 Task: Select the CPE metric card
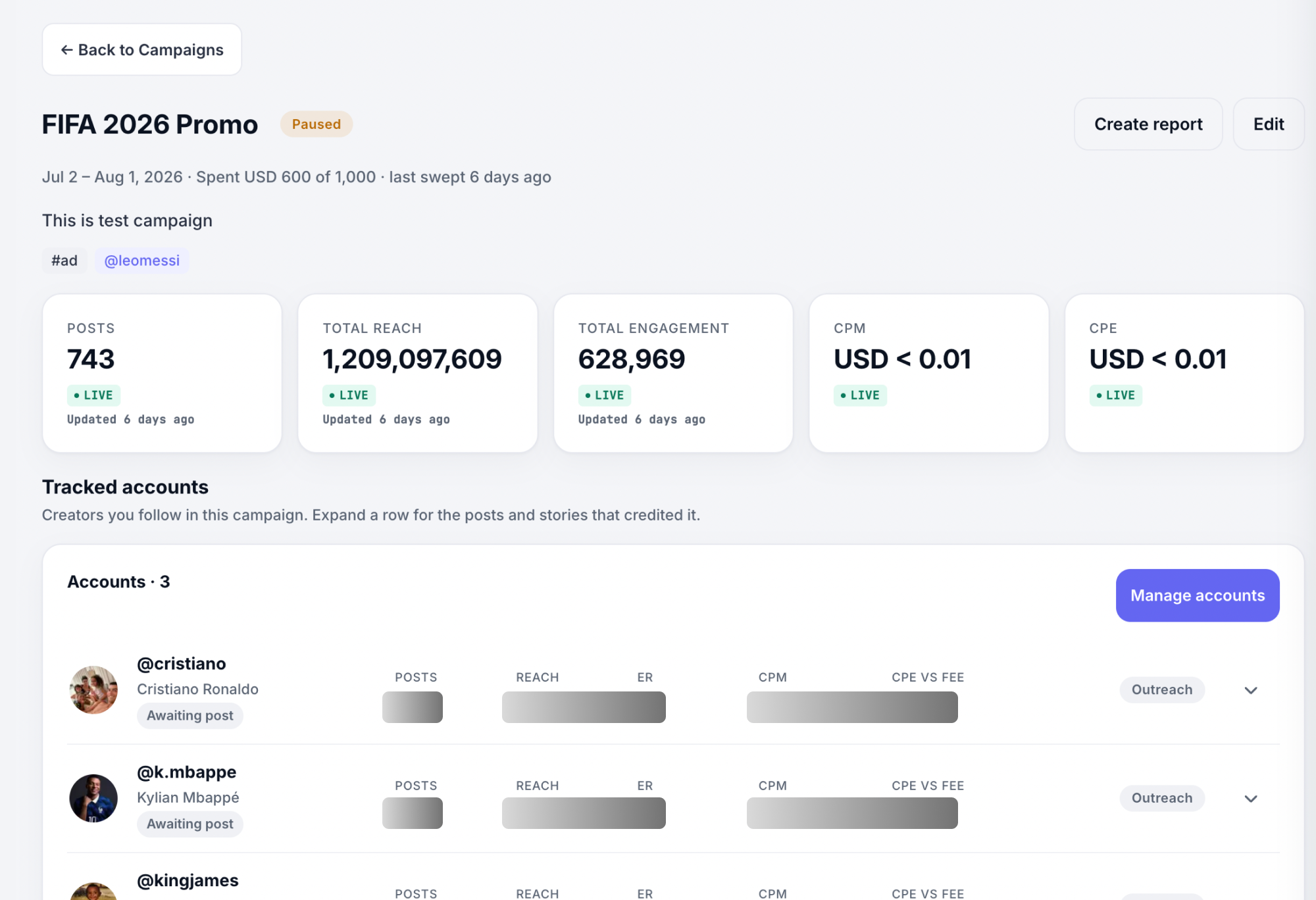pos(1184,373)
